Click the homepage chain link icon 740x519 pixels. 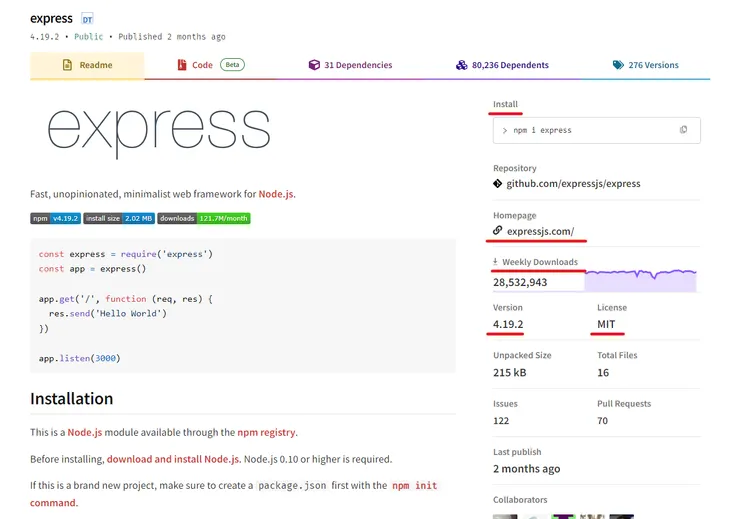tap(497, 231)
